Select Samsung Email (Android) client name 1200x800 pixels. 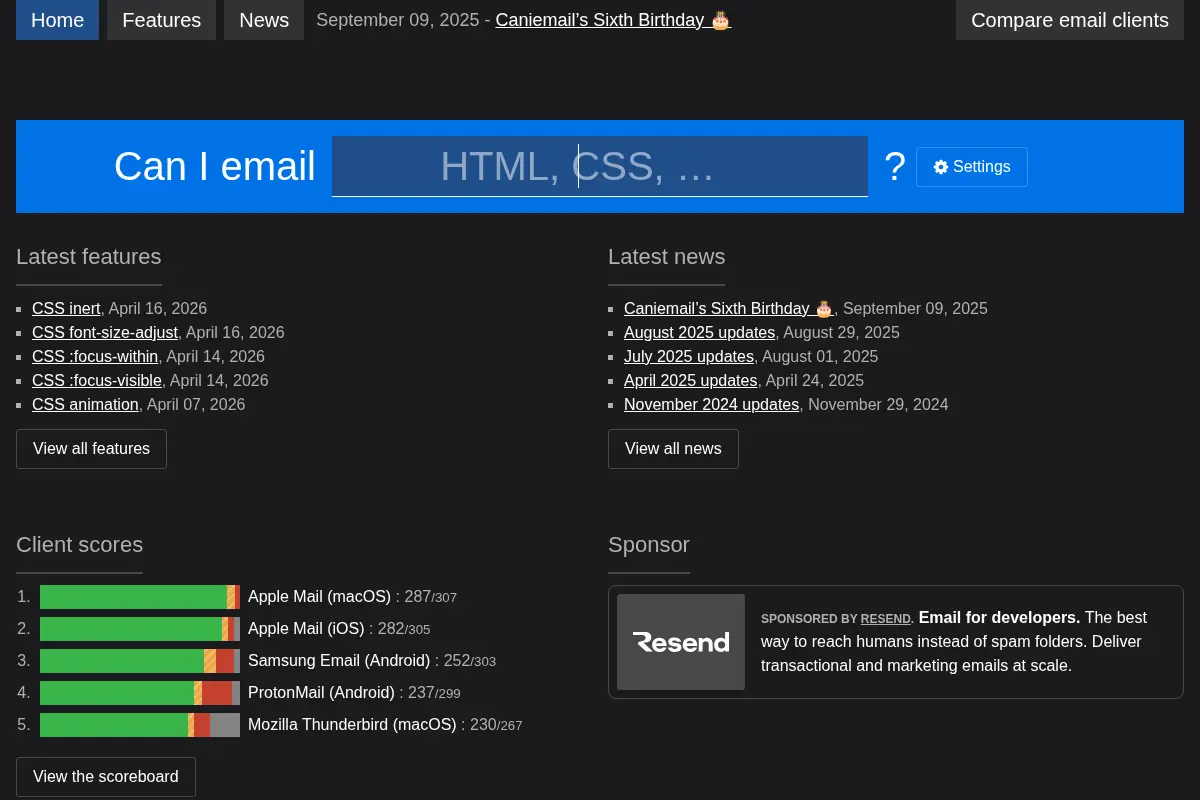click(x=339, y=660)
